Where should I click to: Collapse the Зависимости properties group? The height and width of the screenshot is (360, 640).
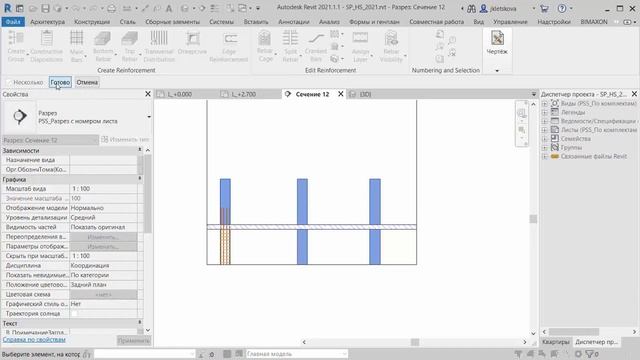point(140,150)
